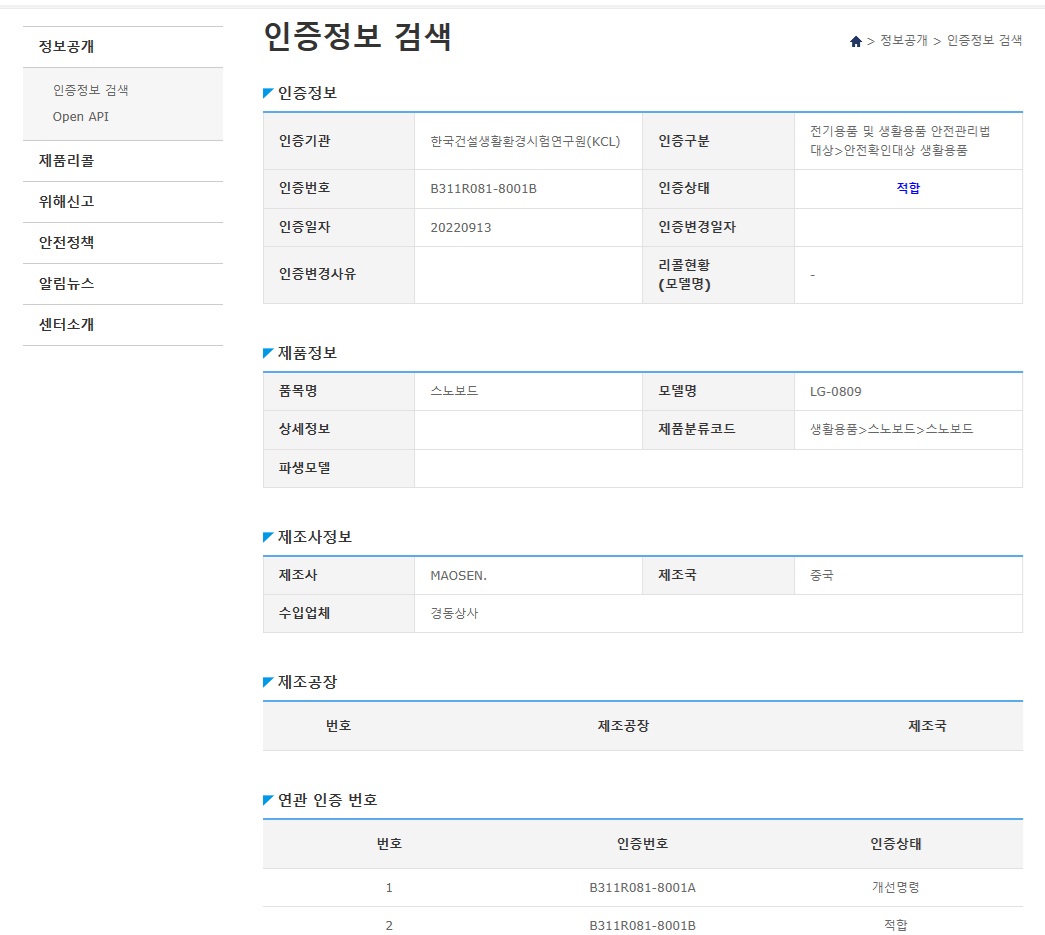Click related row 2 number B311R081-8001B

click(642, 926)
